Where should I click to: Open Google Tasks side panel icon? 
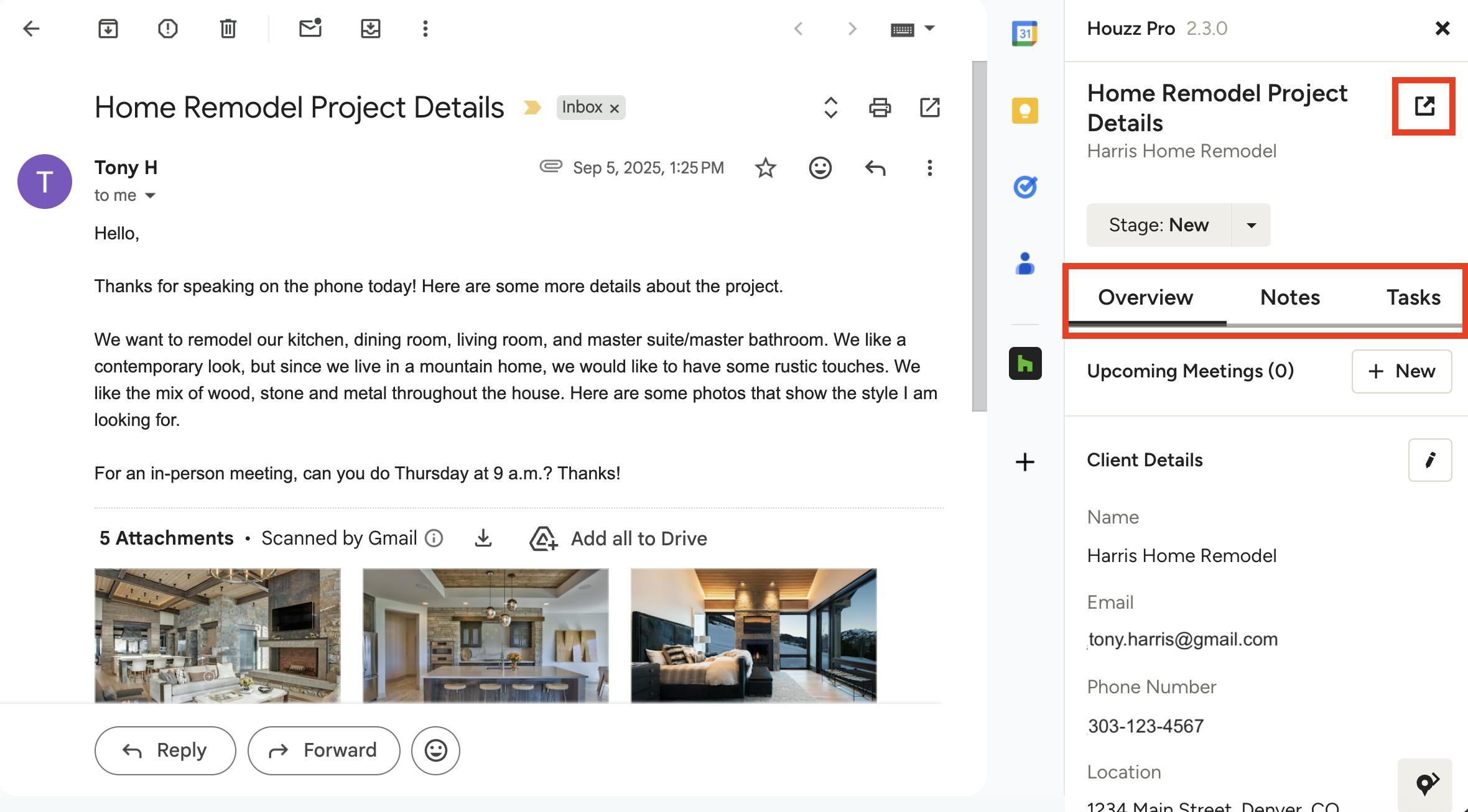coord(1024,187)
